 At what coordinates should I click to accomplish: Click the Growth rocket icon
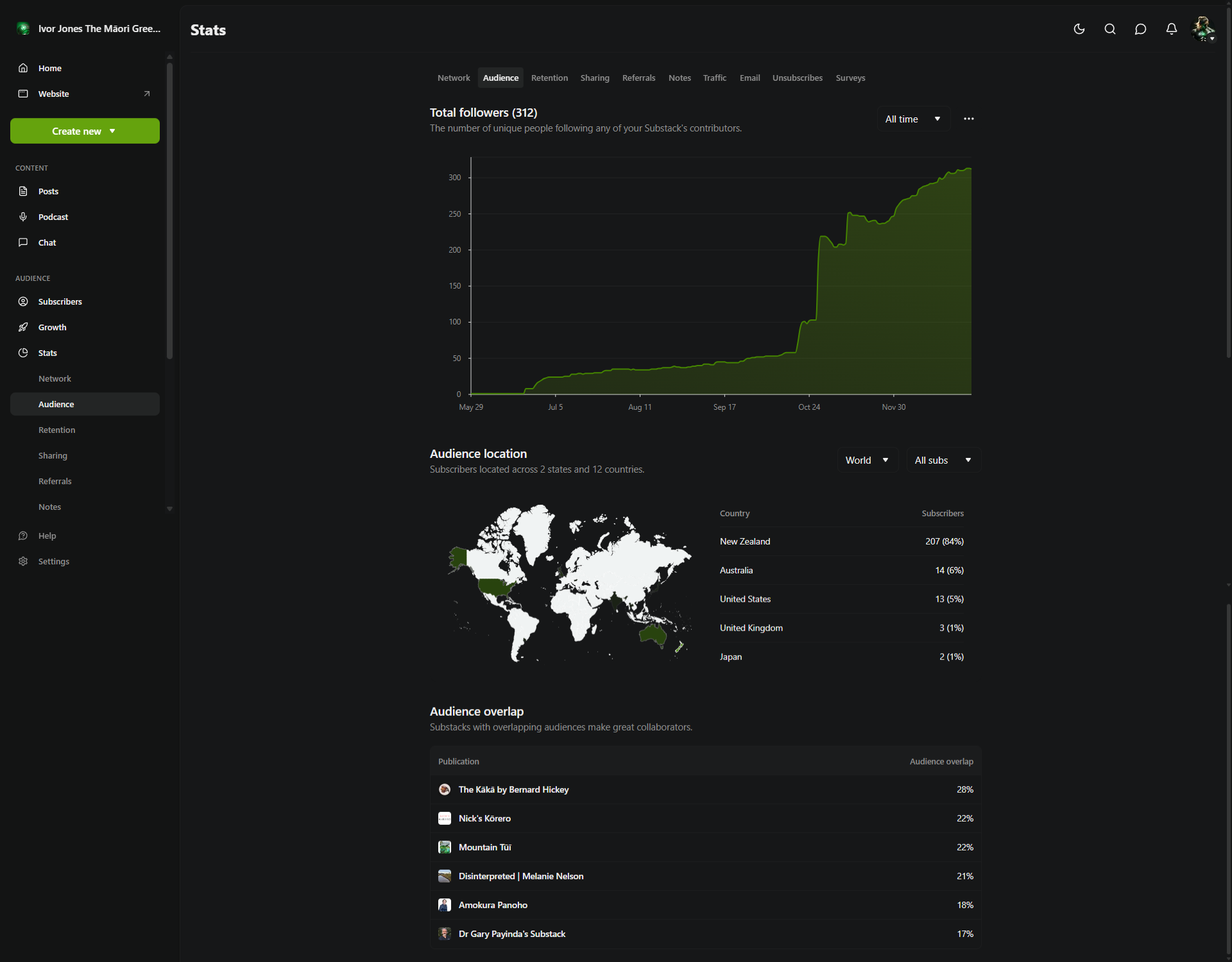[x=23, y=327]
